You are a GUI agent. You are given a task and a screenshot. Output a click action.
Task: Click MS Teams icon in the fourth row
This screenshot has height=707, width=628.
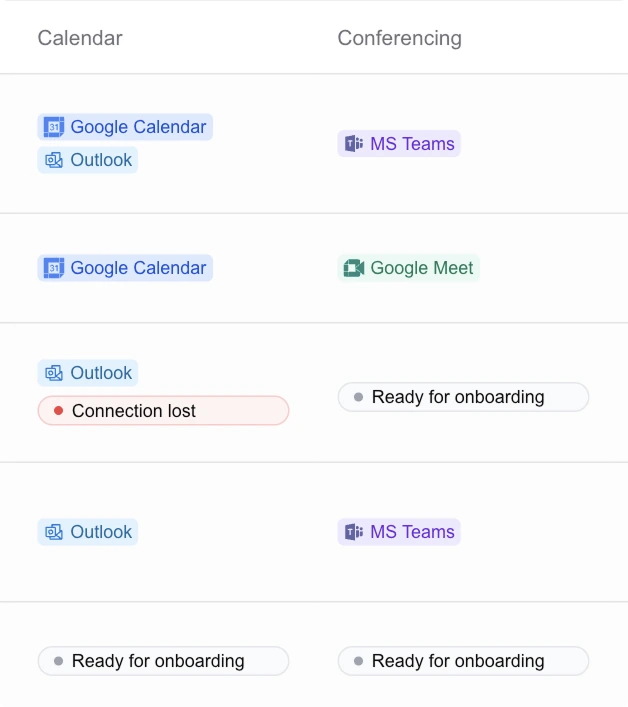[x=354, y=532]
